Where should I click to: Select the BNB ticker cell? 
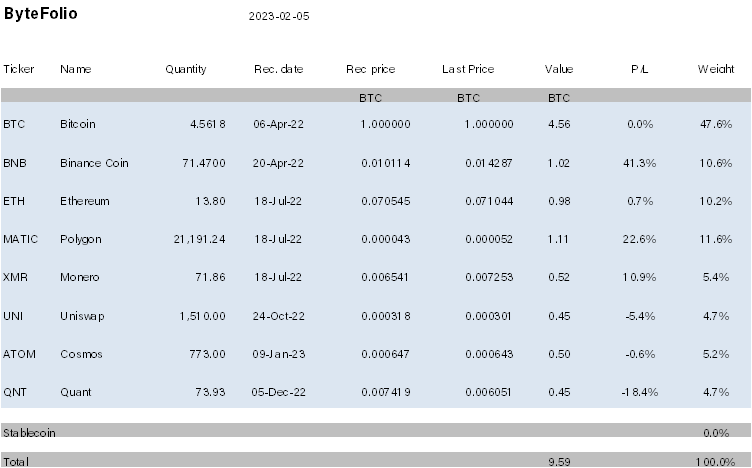(14, 163)
